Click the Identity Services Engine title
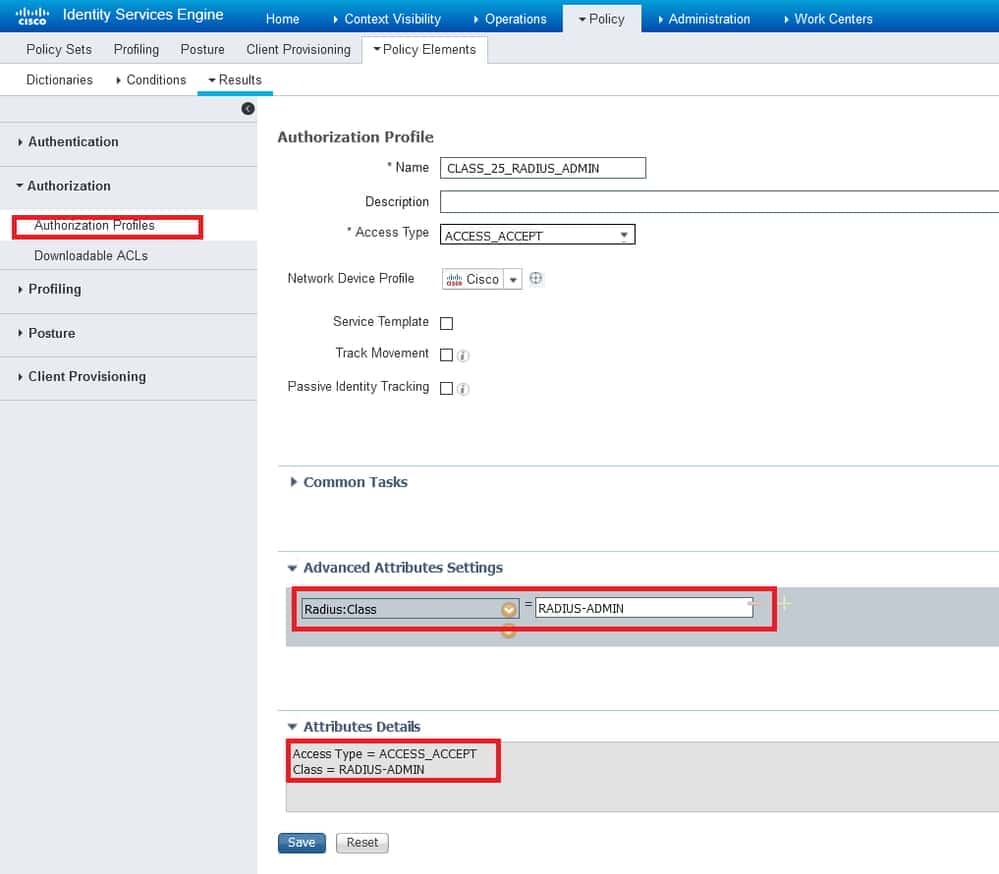Viewport: 999px width, 874px height. point(143,15)
